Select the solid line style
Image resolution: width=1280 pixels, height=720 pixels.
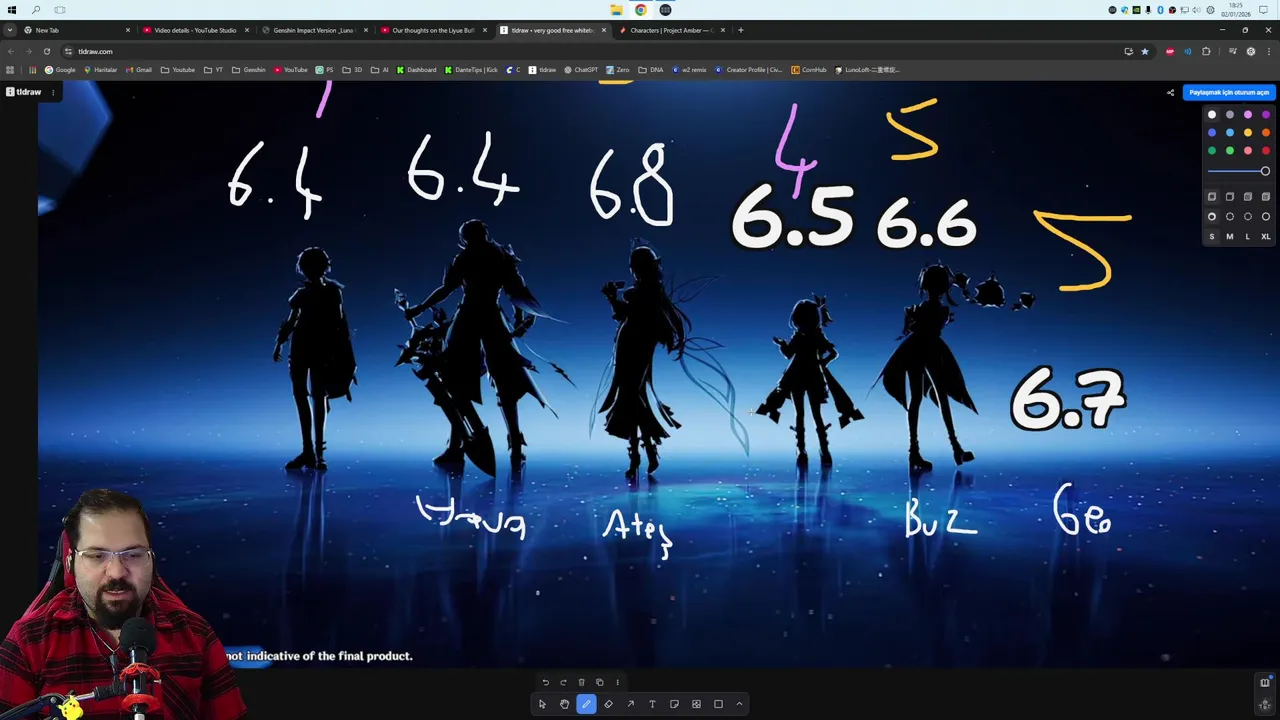tap(1266, 217)
